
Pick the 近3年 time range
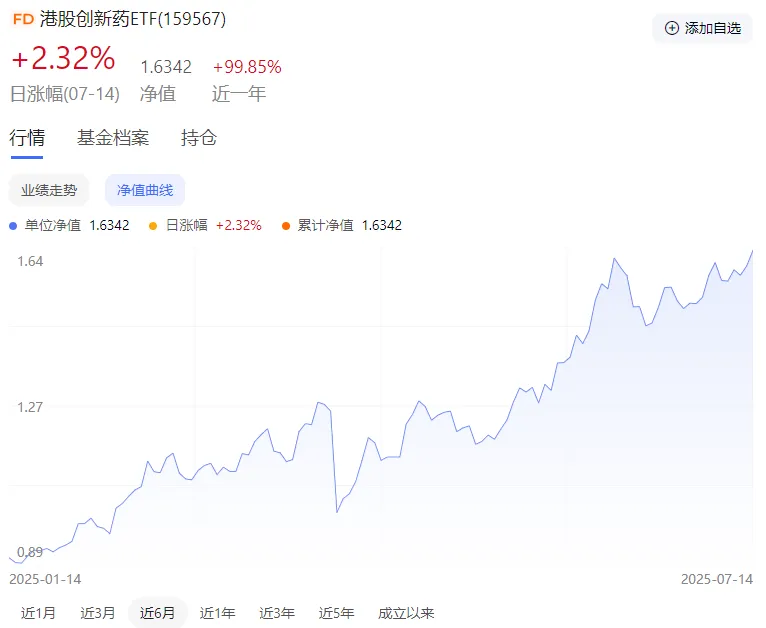(277, 613)
